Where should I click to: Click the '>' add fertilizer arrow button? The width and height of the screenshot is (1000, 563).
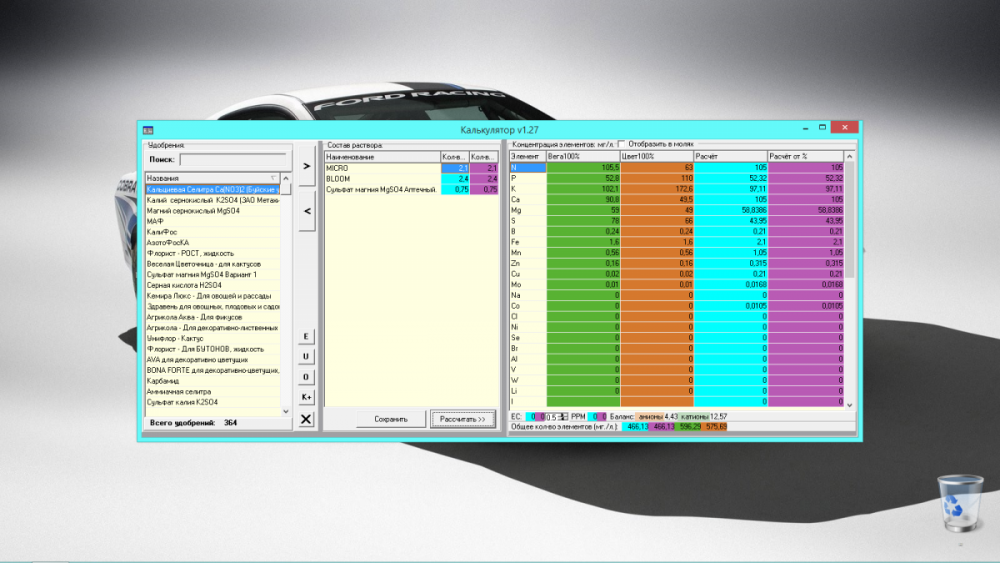pyautogui.click(x=307, y=166)
